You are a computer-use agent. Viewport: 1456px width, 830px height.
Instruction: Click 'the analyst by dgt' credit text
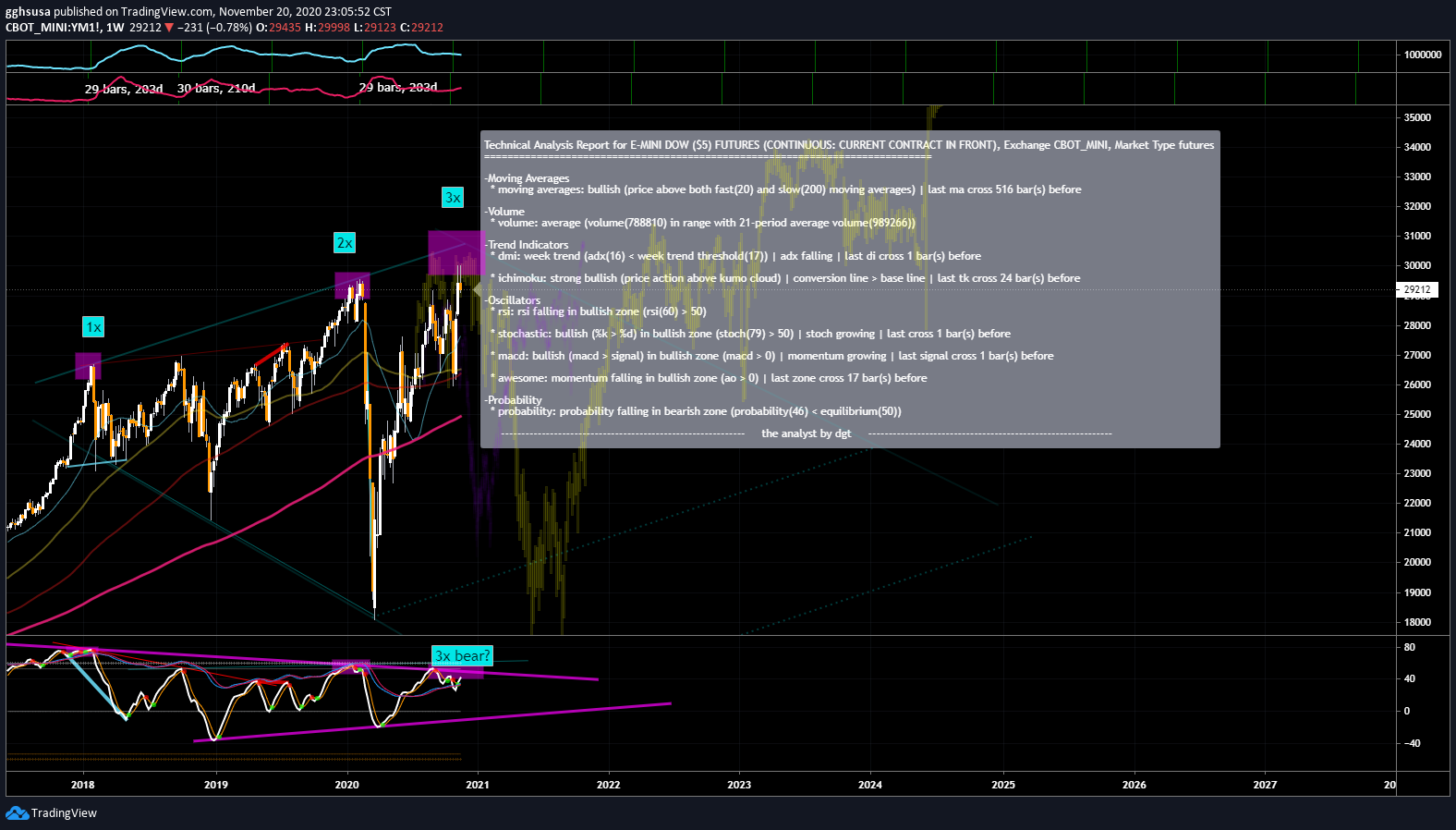tap(806, 433)
